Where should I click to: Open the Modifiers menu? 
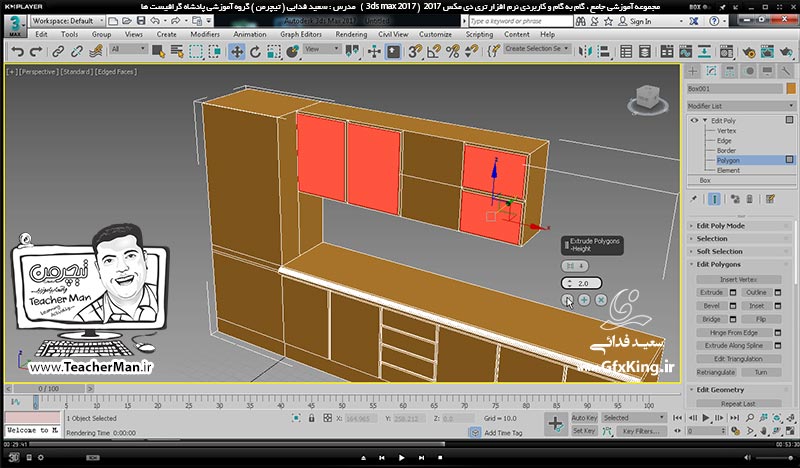(205, 34)
